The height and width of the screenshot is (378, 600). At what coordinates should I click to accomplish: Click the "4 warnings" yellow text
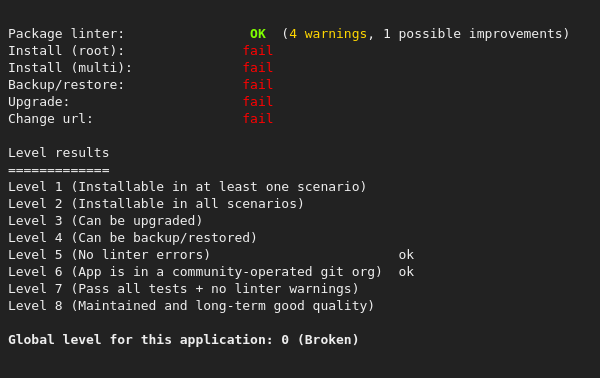328,34
